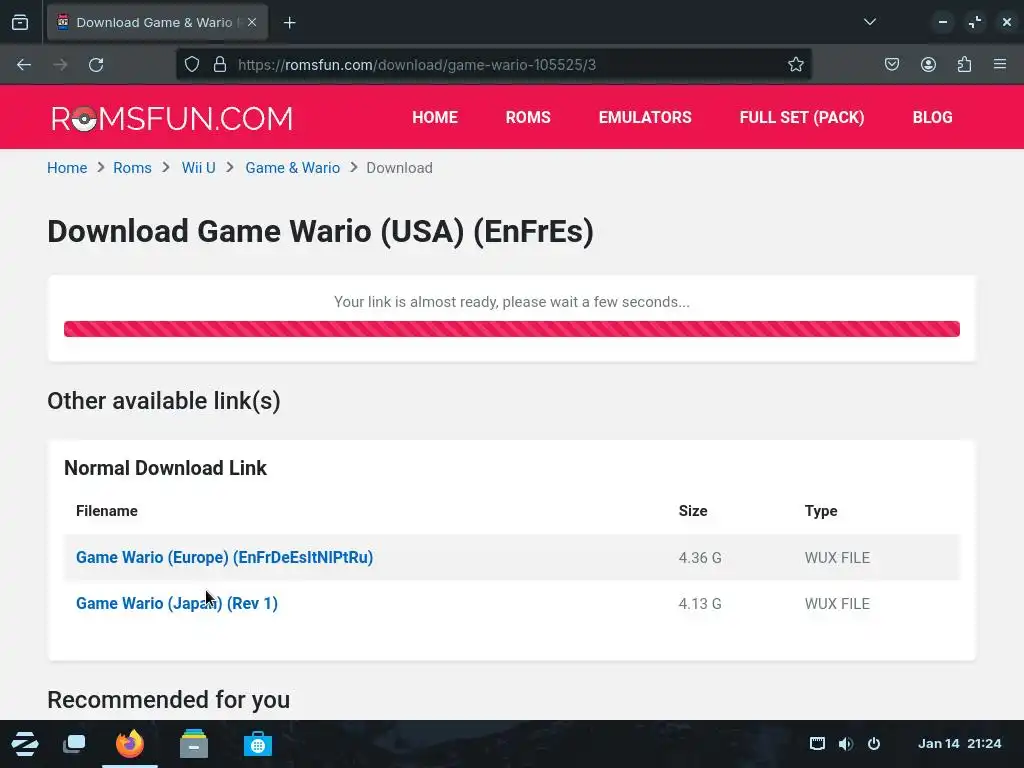Image resolution: width=1024 pixels, height=768 pixels.
Task: Select WUX FILE type in Europe row
Action: (837, 558)
